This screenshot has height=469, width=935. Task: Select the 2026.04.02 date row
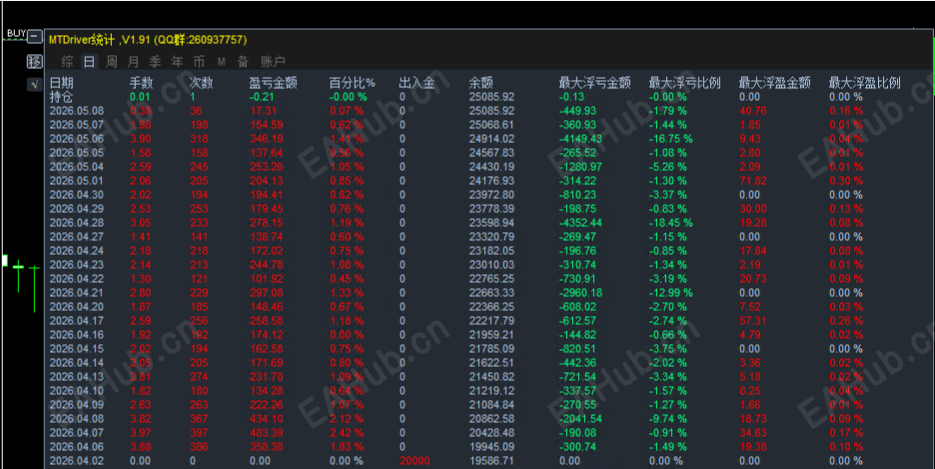pyautogui.click(x=76, y=461)
